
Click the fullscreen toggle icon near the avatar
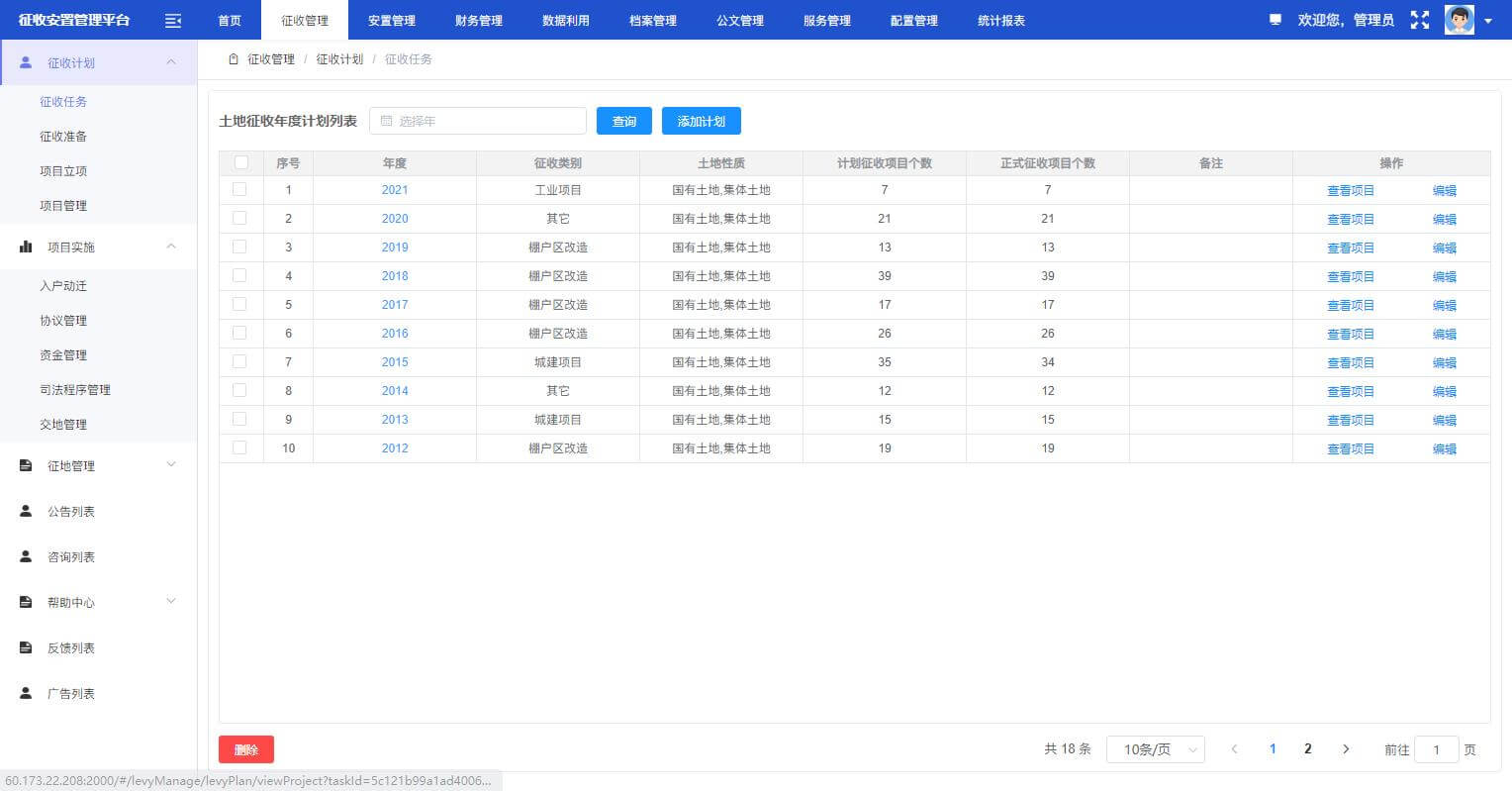click(1420, 19)
